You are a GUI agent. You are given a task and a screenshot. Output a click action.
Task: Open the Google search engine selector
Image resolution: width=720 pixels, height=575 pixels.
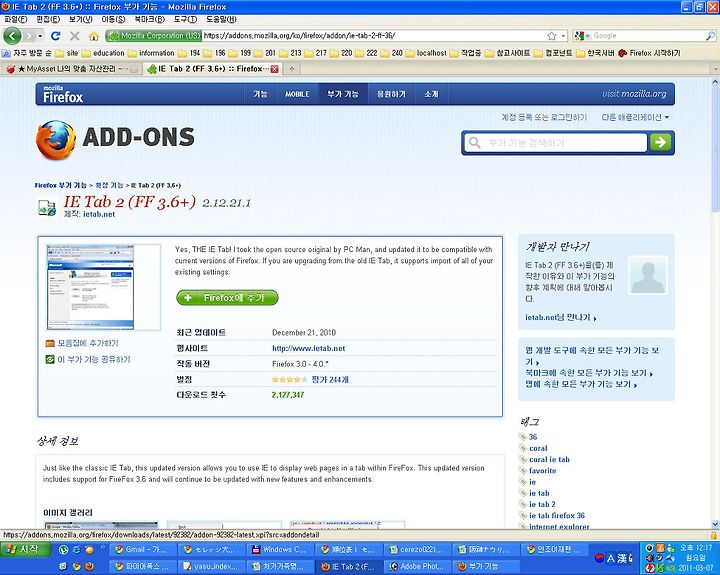[x=582, y=36]
